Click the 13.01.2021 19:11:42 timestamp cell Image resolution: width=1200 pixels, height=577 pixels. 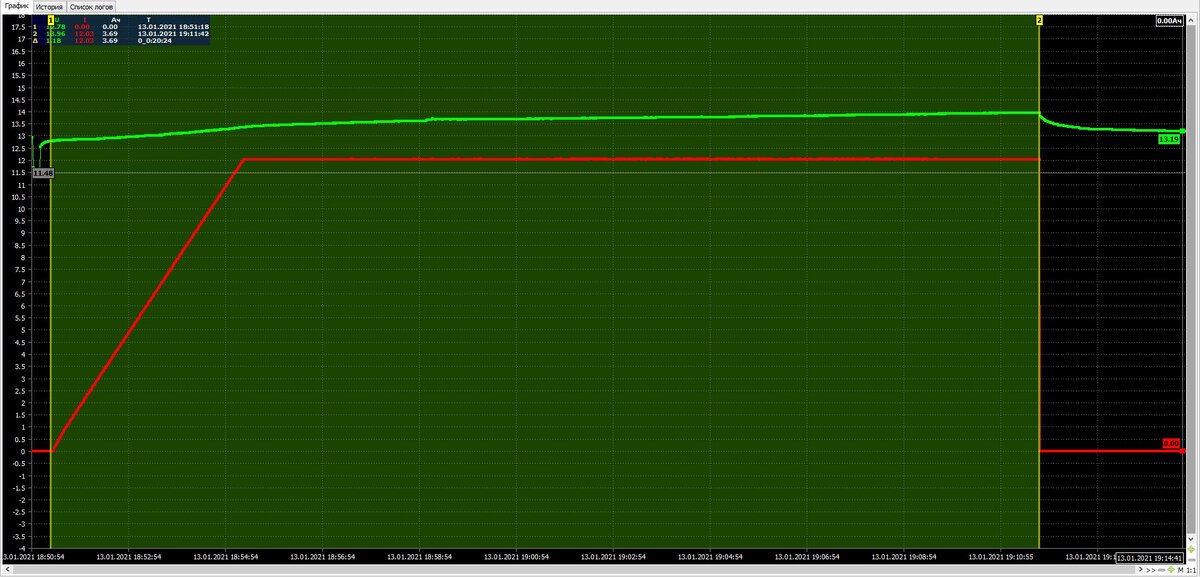coord(173,34)
